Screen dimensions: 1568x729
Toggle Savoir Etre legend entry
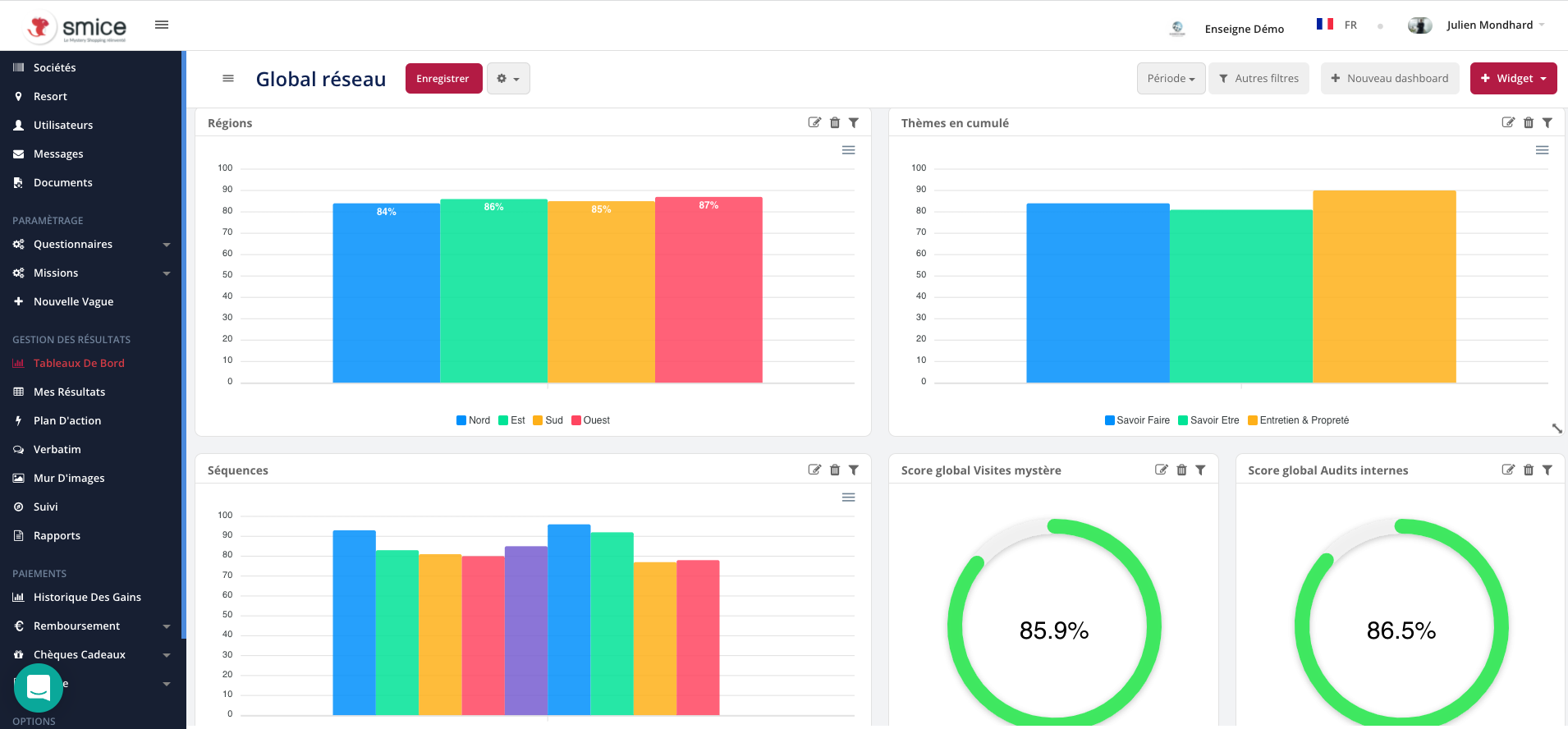tap(1208, 420)
